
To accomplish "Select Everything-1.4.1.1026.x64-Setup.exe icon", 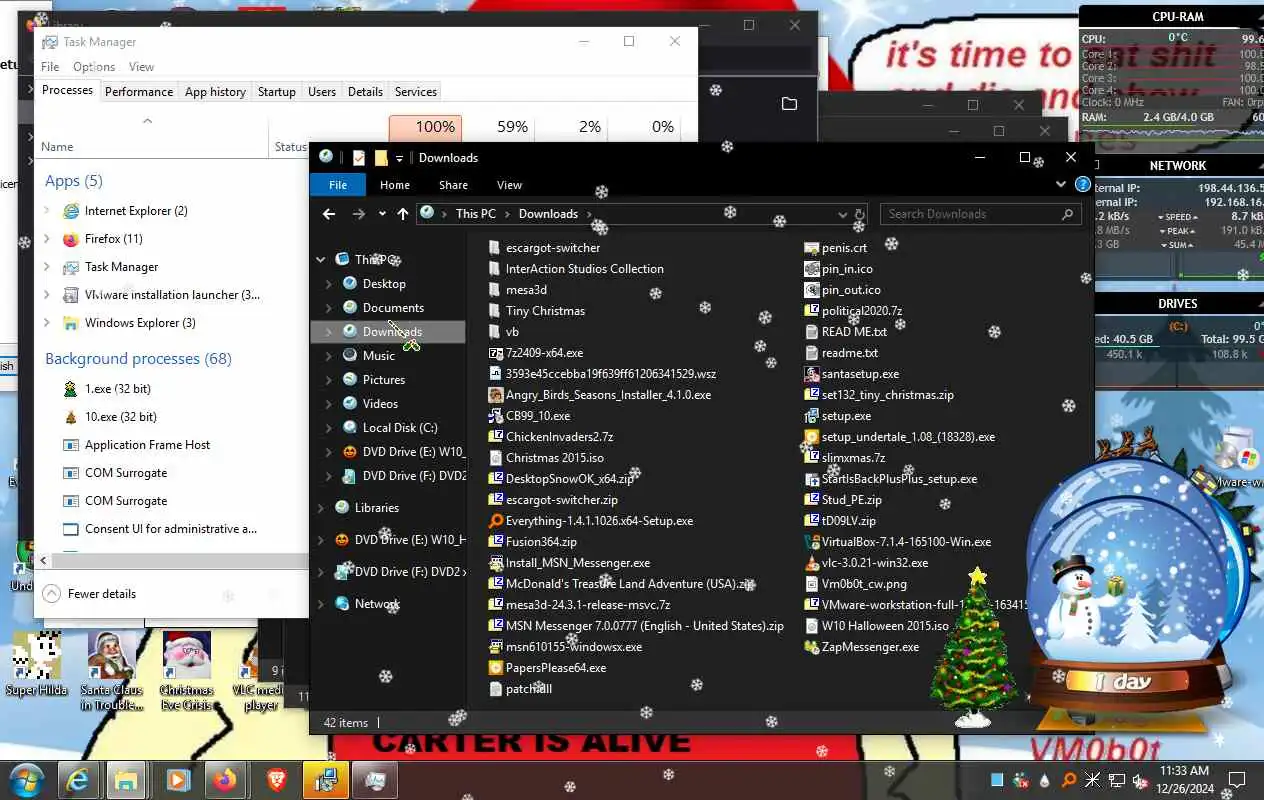I will coord(495,521).
